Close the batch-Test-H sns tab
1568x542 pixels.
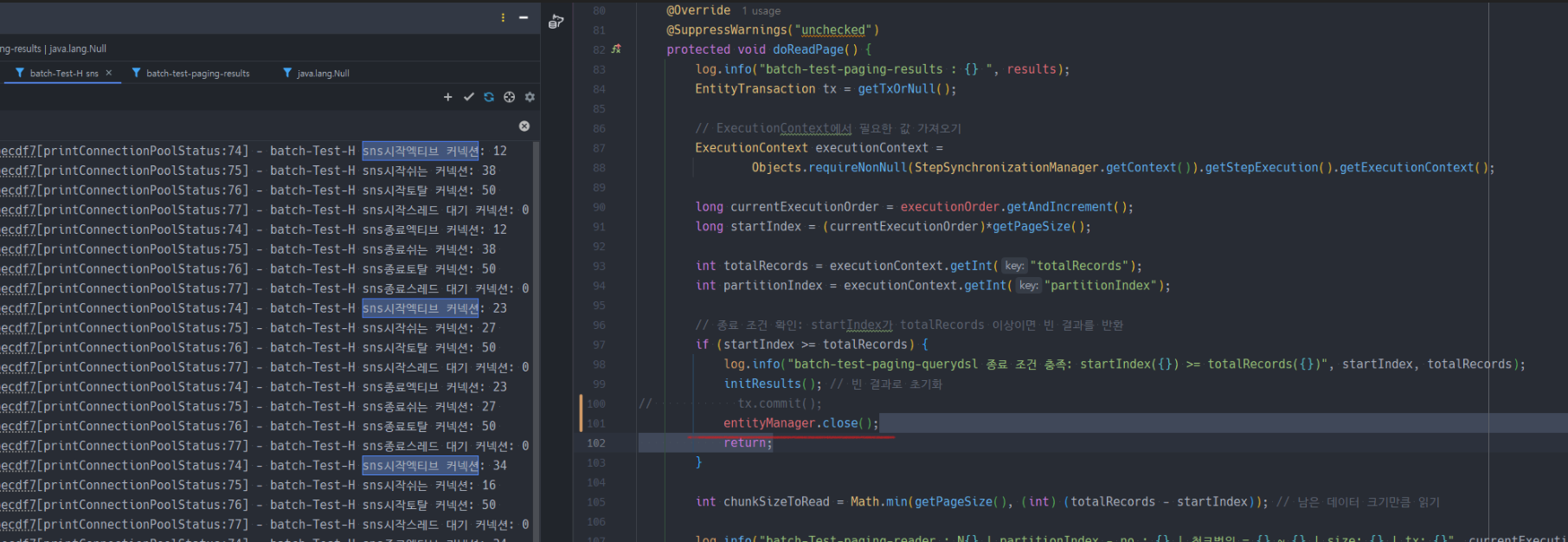[x=109, y=73]
